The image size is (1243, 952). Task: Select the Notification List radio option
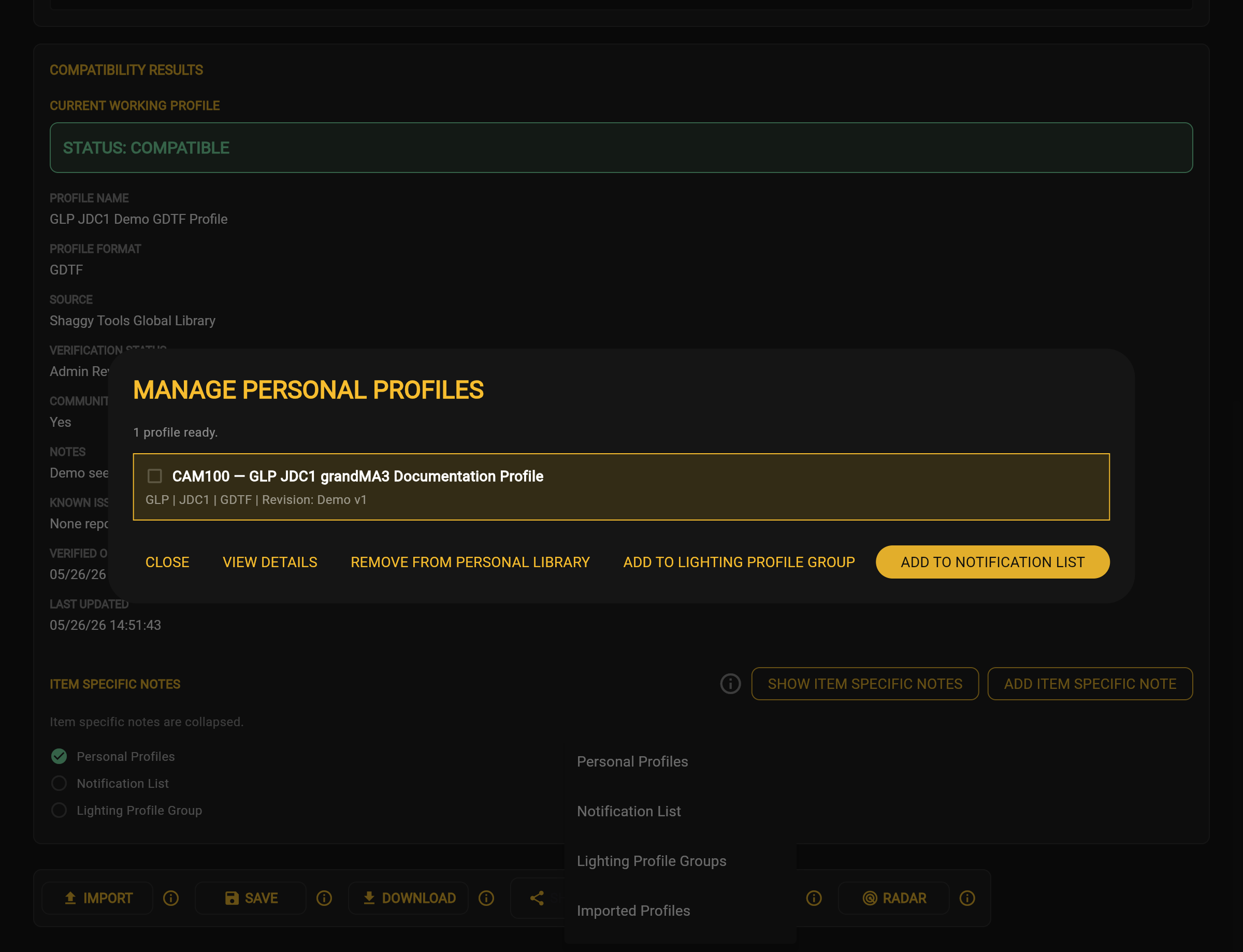[59, 783]
